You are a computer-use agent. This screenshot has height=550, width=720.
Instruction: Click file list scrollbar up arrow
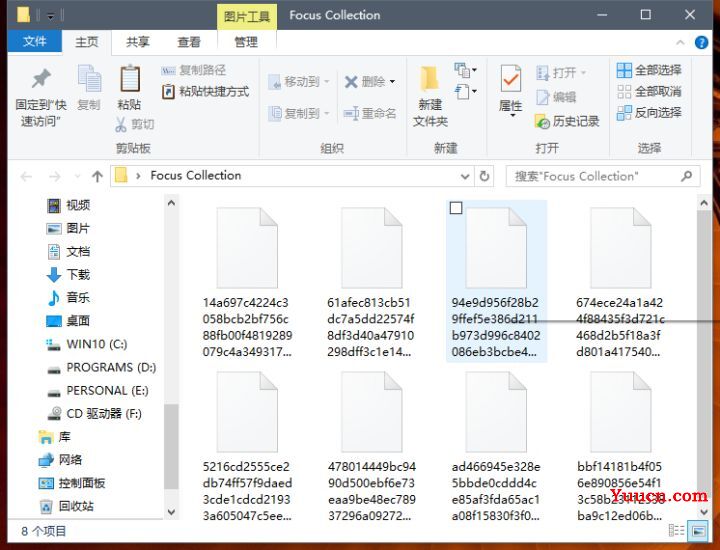coord(703,202)
